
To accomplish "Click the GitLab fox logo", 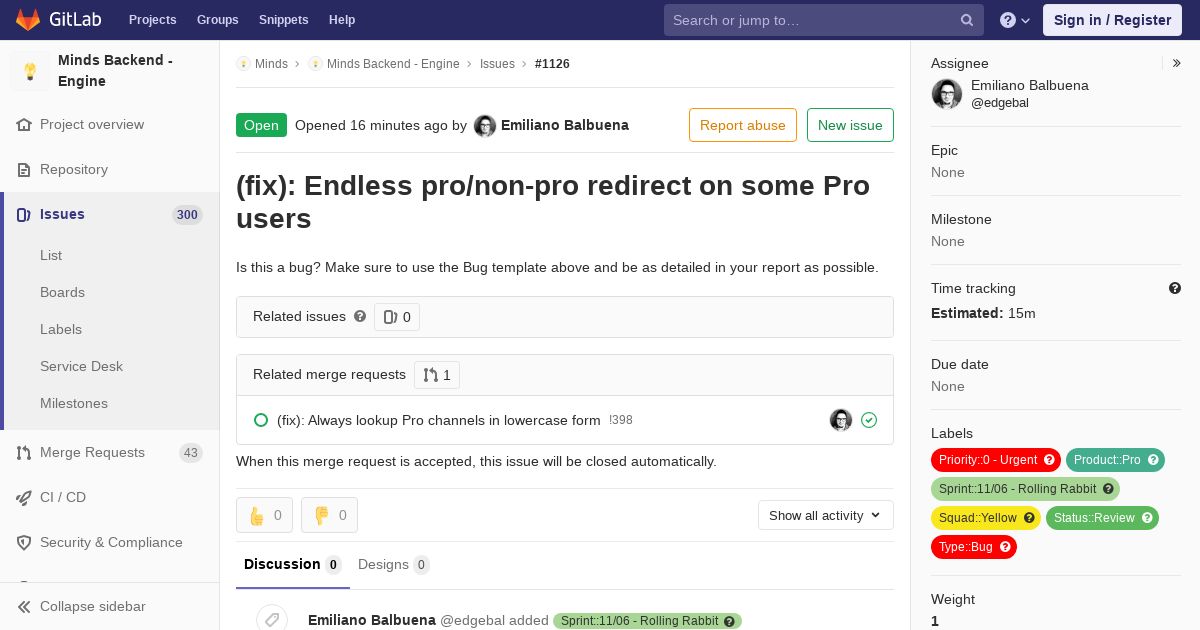I will coord(28,19).
